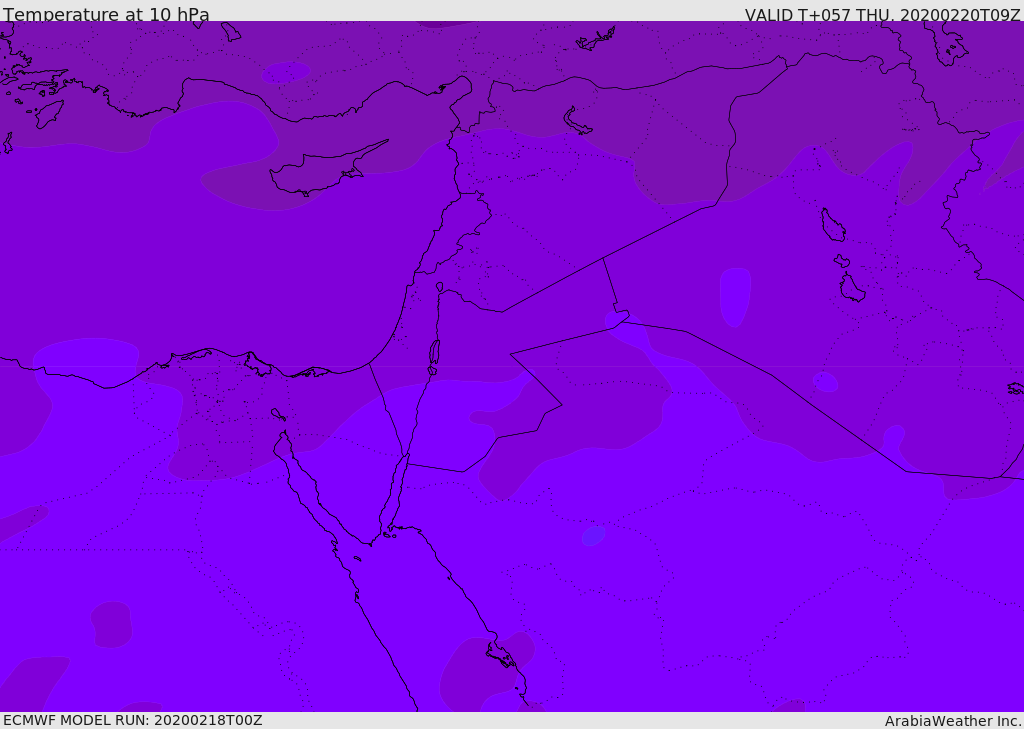This screenshot has width=1024, height=729.
Task: Select the Lake Assad outline in Syria
Action: point(577,121)
